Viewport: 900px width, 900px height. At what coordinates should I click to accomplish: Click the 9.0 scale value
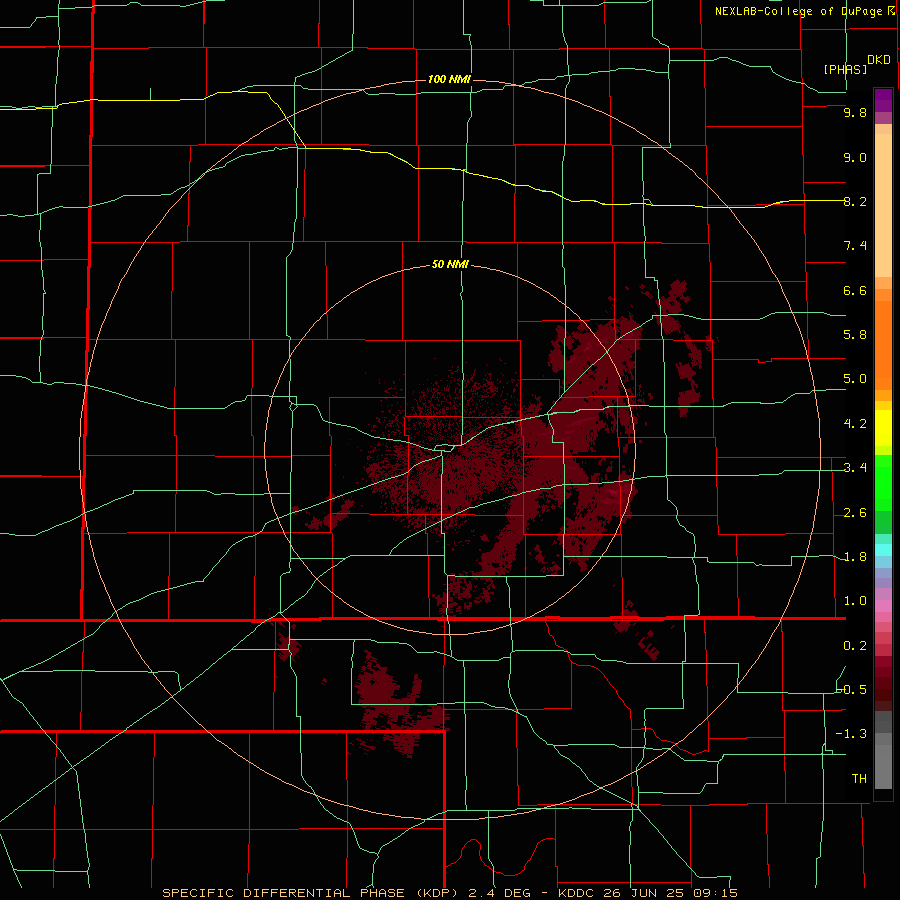tap(855, 158)
